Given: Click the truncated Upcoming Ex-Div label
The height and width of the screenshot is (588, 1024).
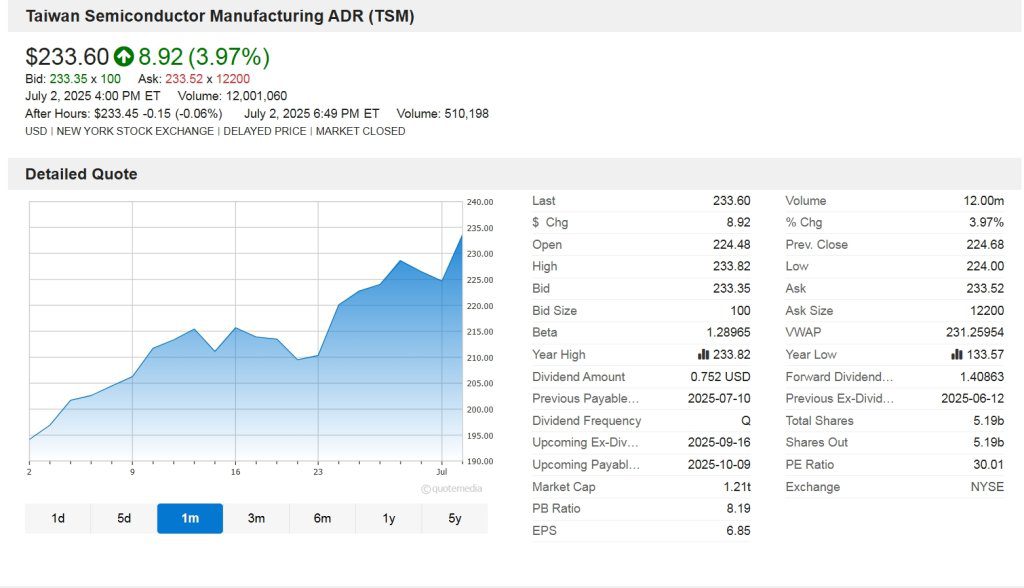Looking at the screenshot, I should point(585,443).
